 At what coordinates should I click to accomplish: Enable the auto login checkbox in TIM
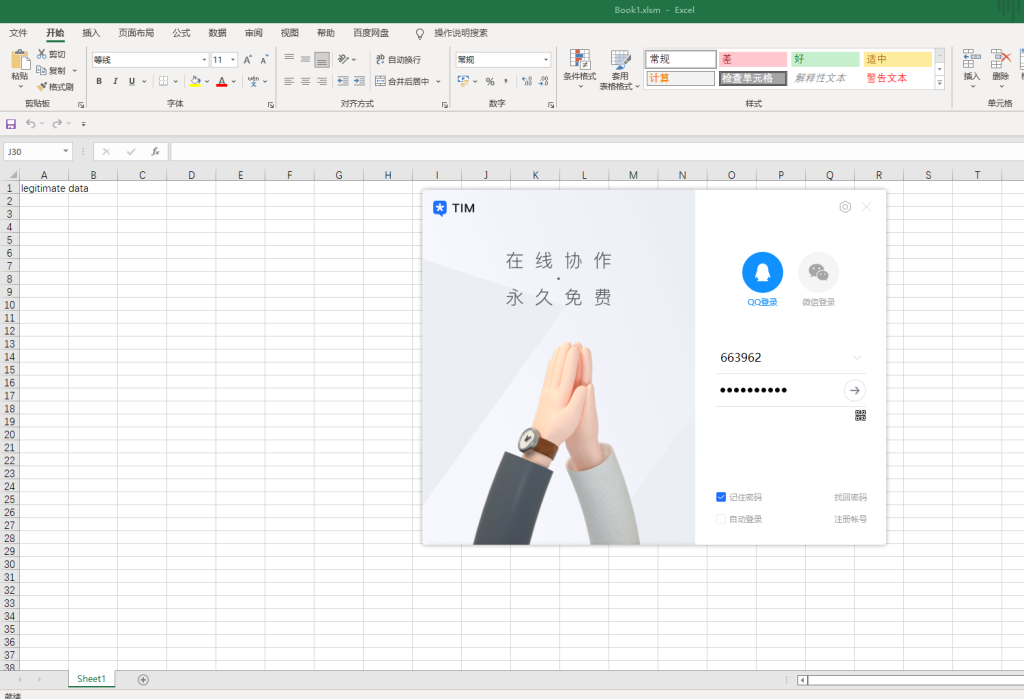point(721,519)
